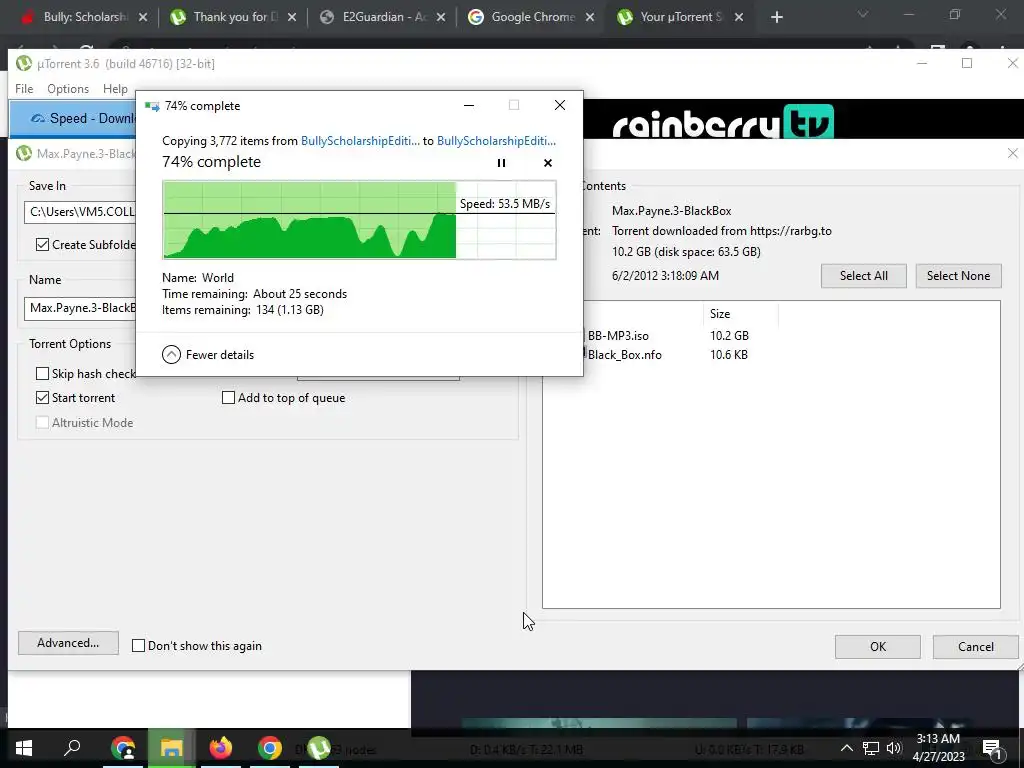The image size is (1024, 768).
Task: Show hidden system tray icons
Action: [x=846, y=748]
